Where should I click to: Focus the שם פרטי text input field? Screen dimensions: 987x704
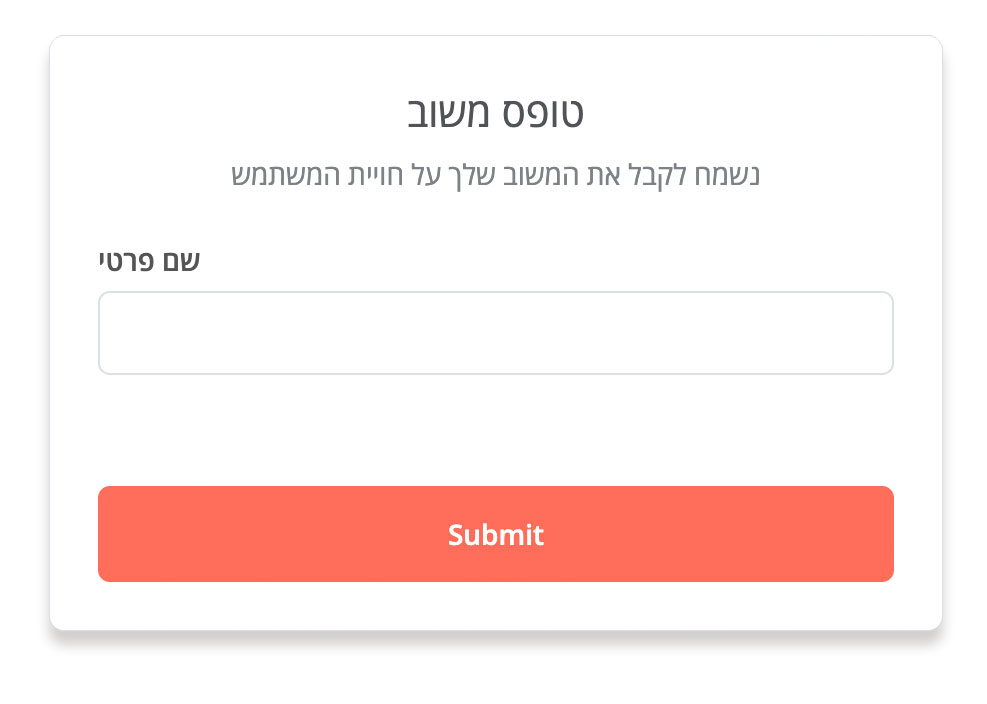click(x=495, y=333)
